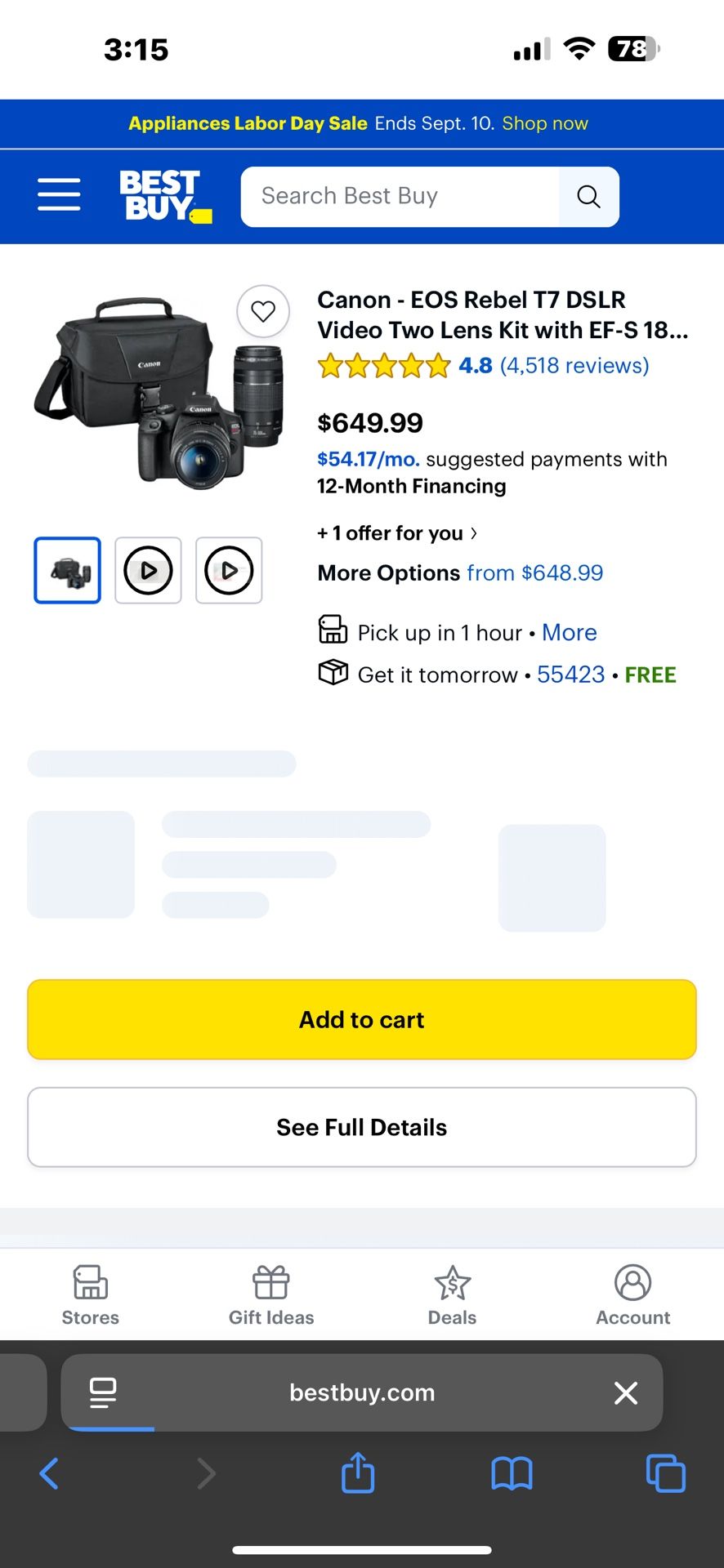This screenshot has height=1568, width=724.
Task: Stop loading with the X button
Action: point(626,1392)
